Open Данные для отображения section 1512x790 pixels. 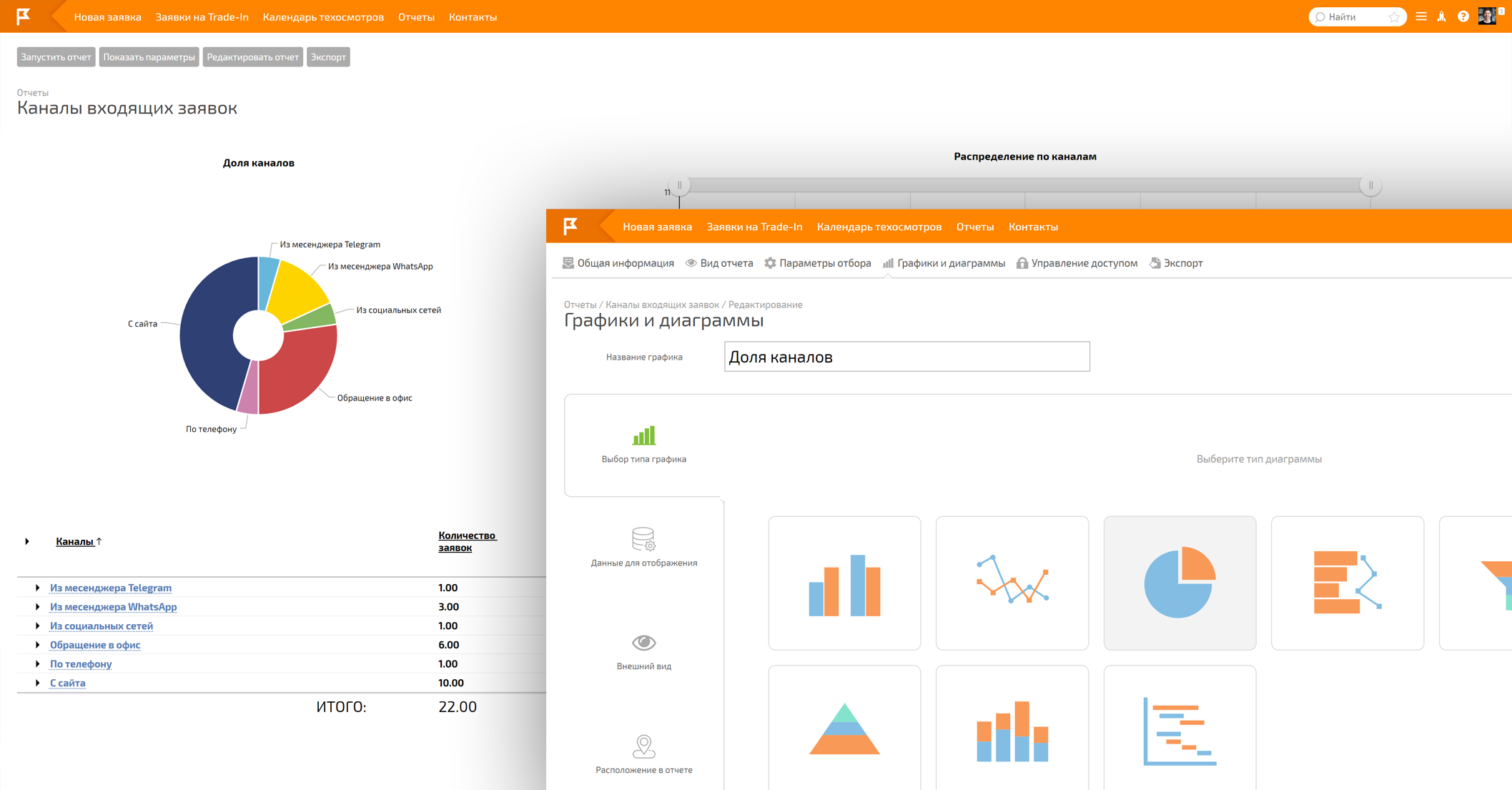pyautogui.click(x=643, y=548)
